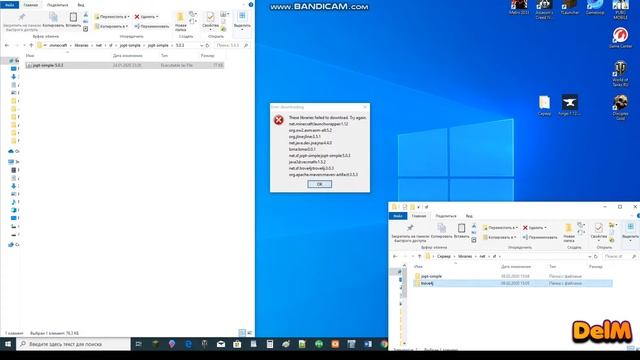Click Windows Start button
Screen dimensions: 640x360
coord(8,344)
